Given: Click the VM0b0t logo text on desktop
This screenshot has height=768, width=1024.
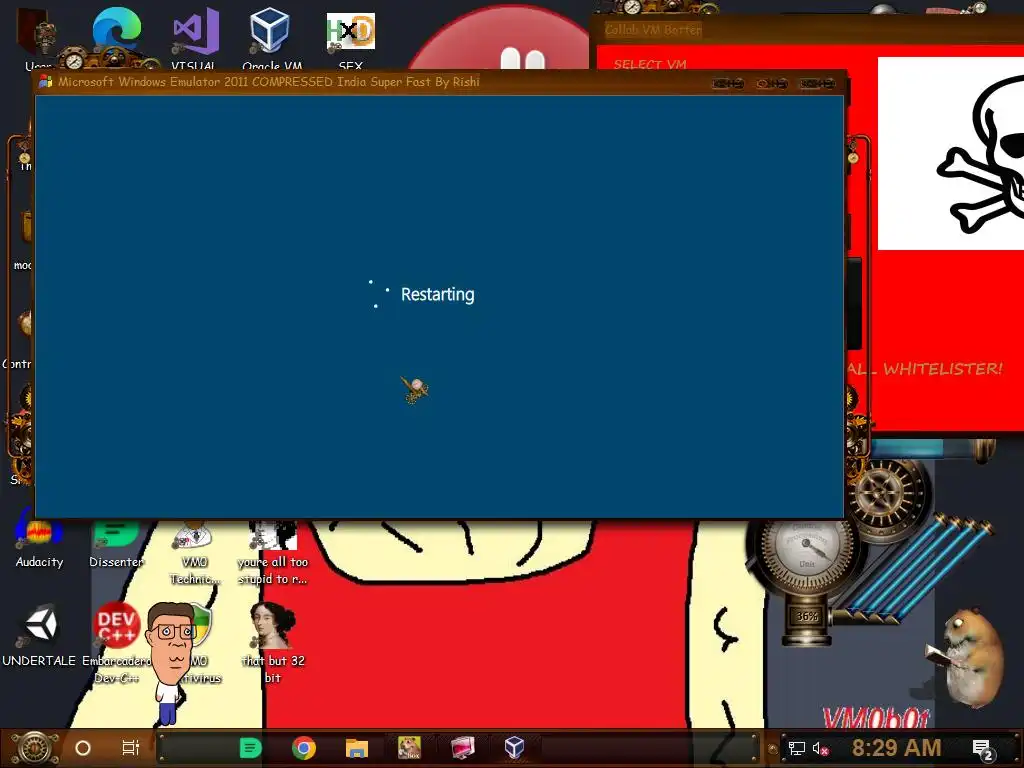Looking at the screenshot, I should [x=876, y=718].
